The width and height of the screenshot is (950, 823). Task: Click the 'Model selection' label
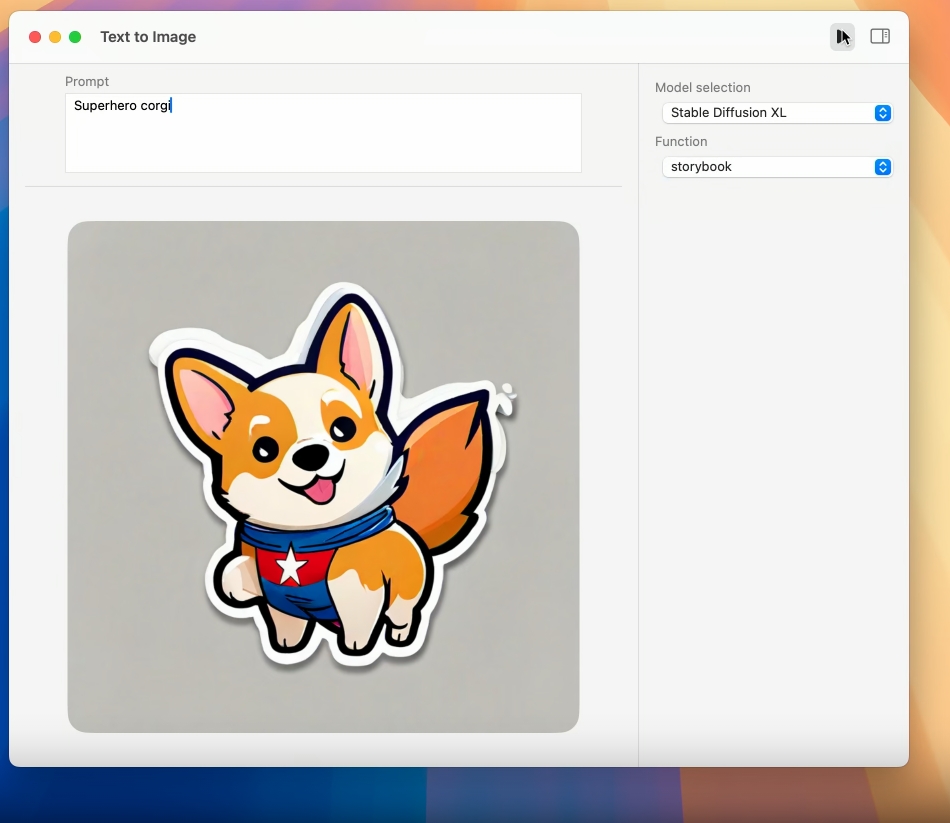point(702,87)
